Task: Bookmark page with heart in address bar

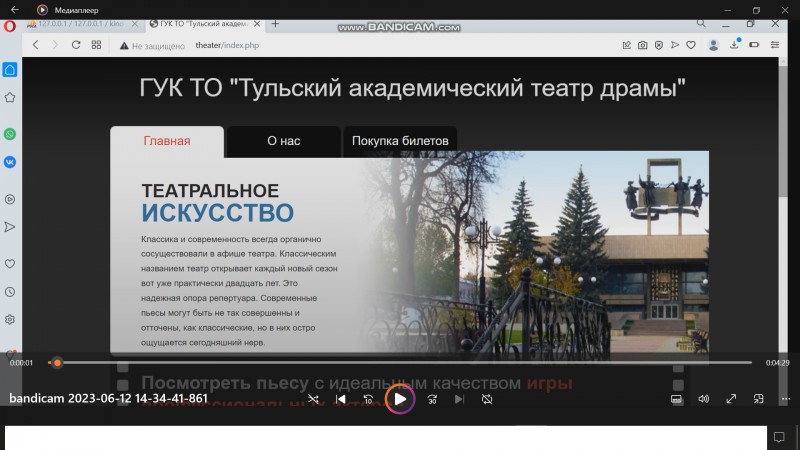Action: click(691, 45)
